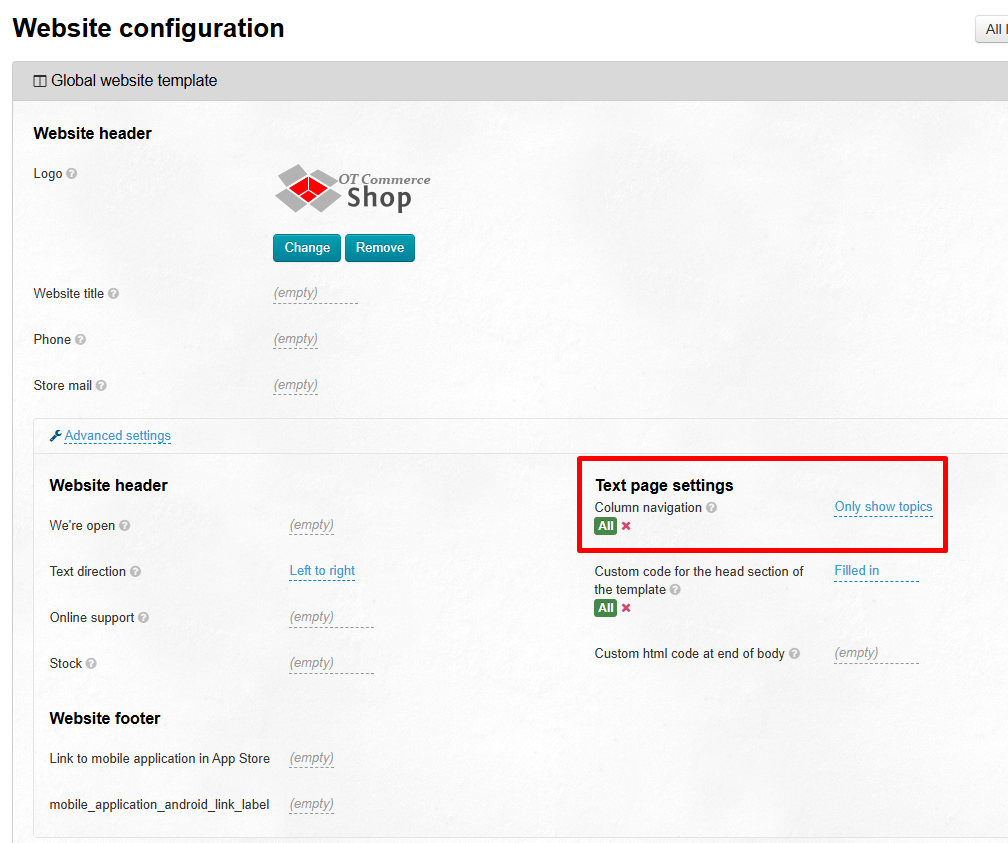
Task: Change the Left to right text direction
Action: pyautogui.click(x=322, y=571)
